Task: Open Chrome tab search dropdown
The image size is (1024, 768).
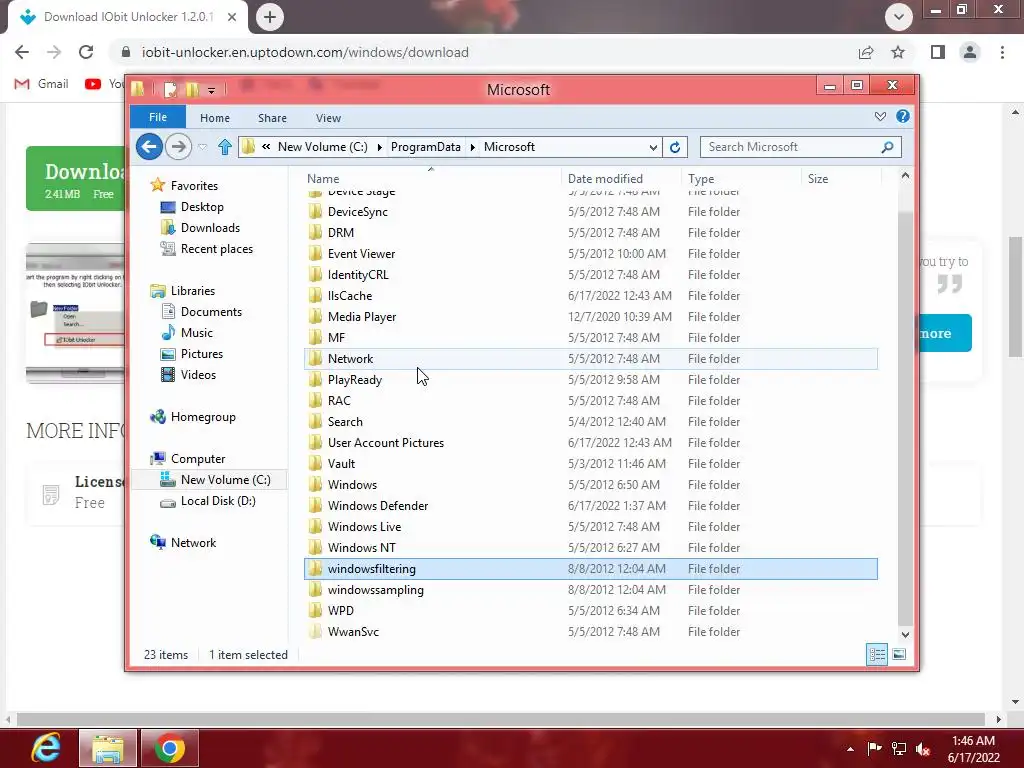Action: pos(899,17)
